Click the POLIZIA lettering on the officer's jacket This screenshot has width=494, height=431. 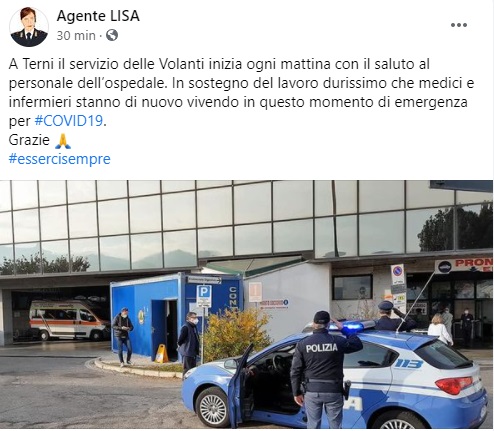[322, 348]
